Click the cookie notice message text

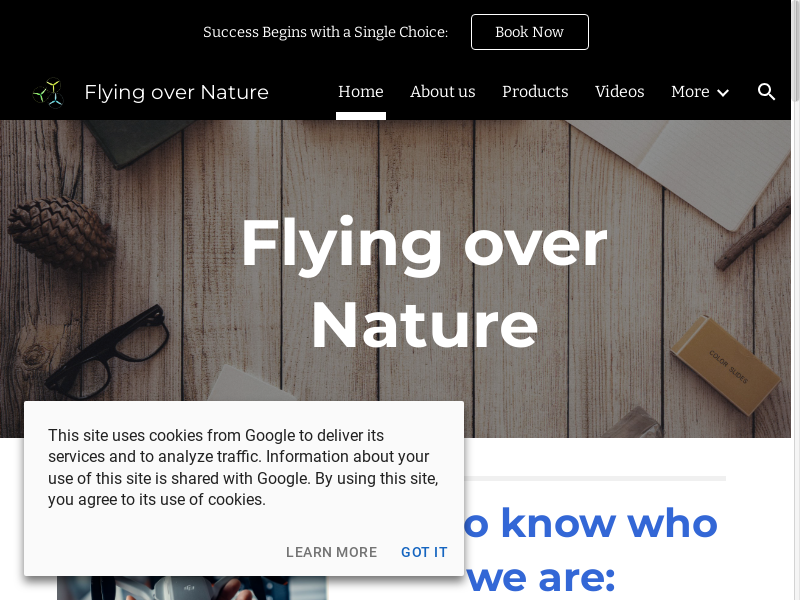point(243,467)
